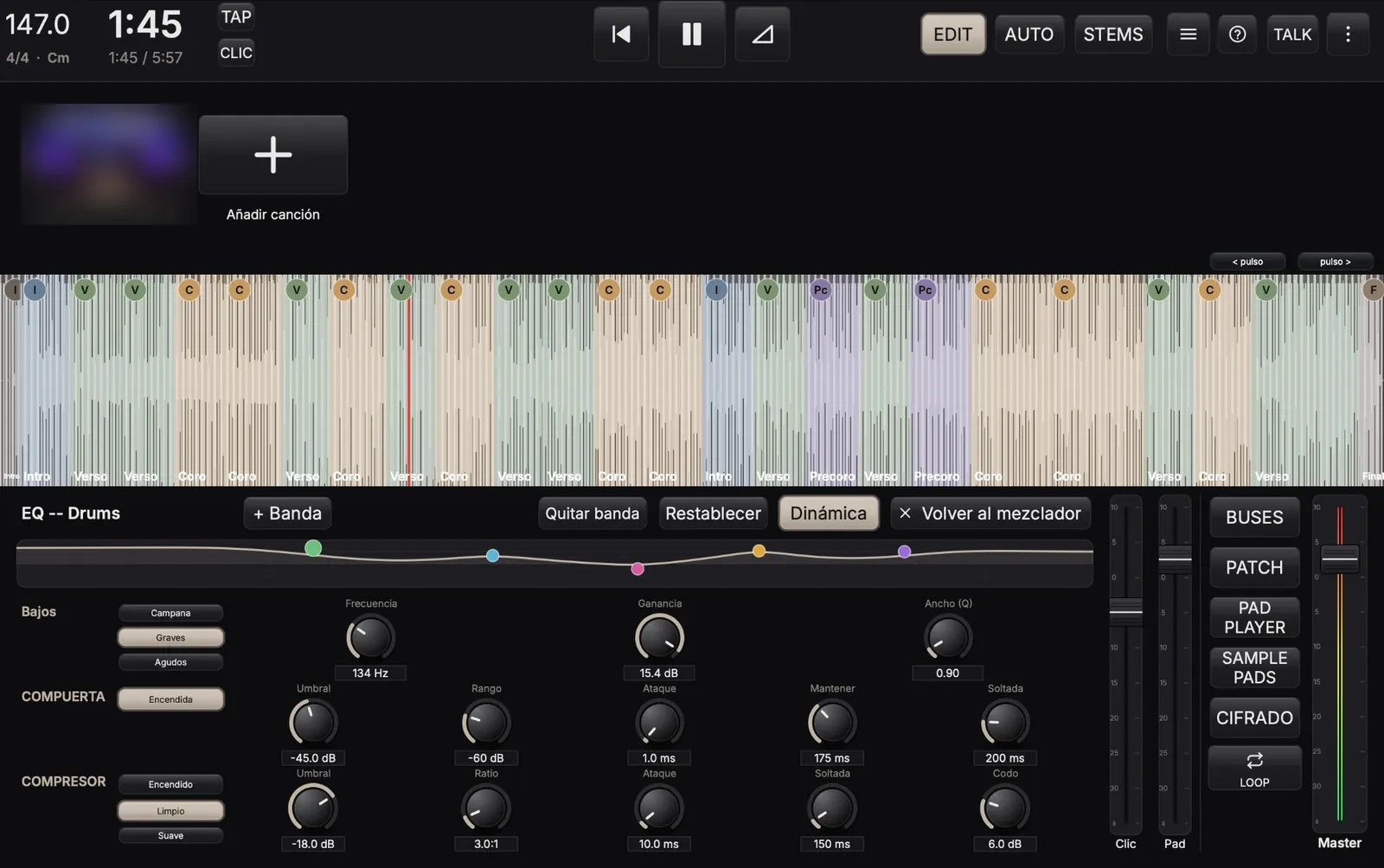1384x868 pixels.
Task: Open the help question mark icon
Action: pos(1238,35)
